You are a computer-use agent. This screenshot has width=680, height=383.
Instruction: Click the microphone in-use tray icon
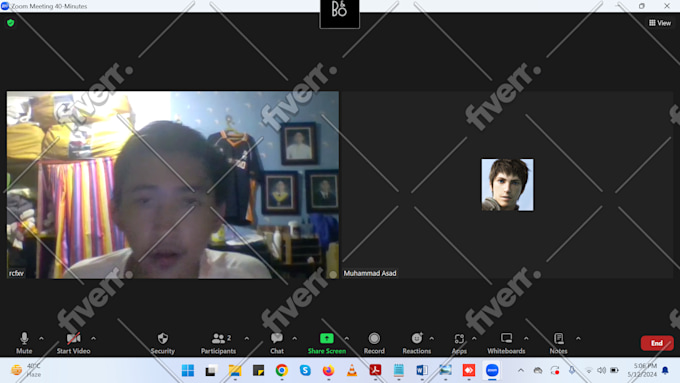click(572, 370)
